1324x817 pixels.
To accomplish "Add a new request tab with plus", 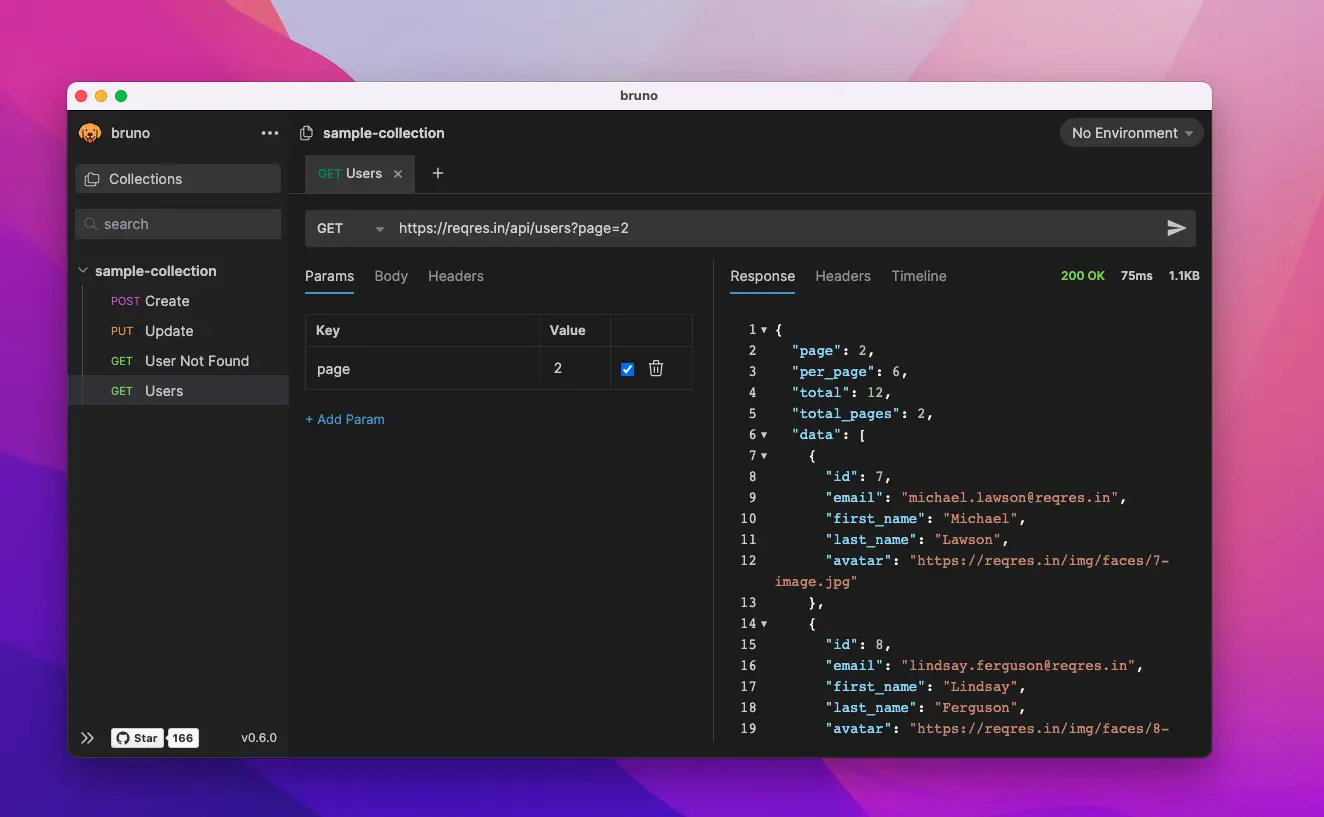I will point(437,173).
